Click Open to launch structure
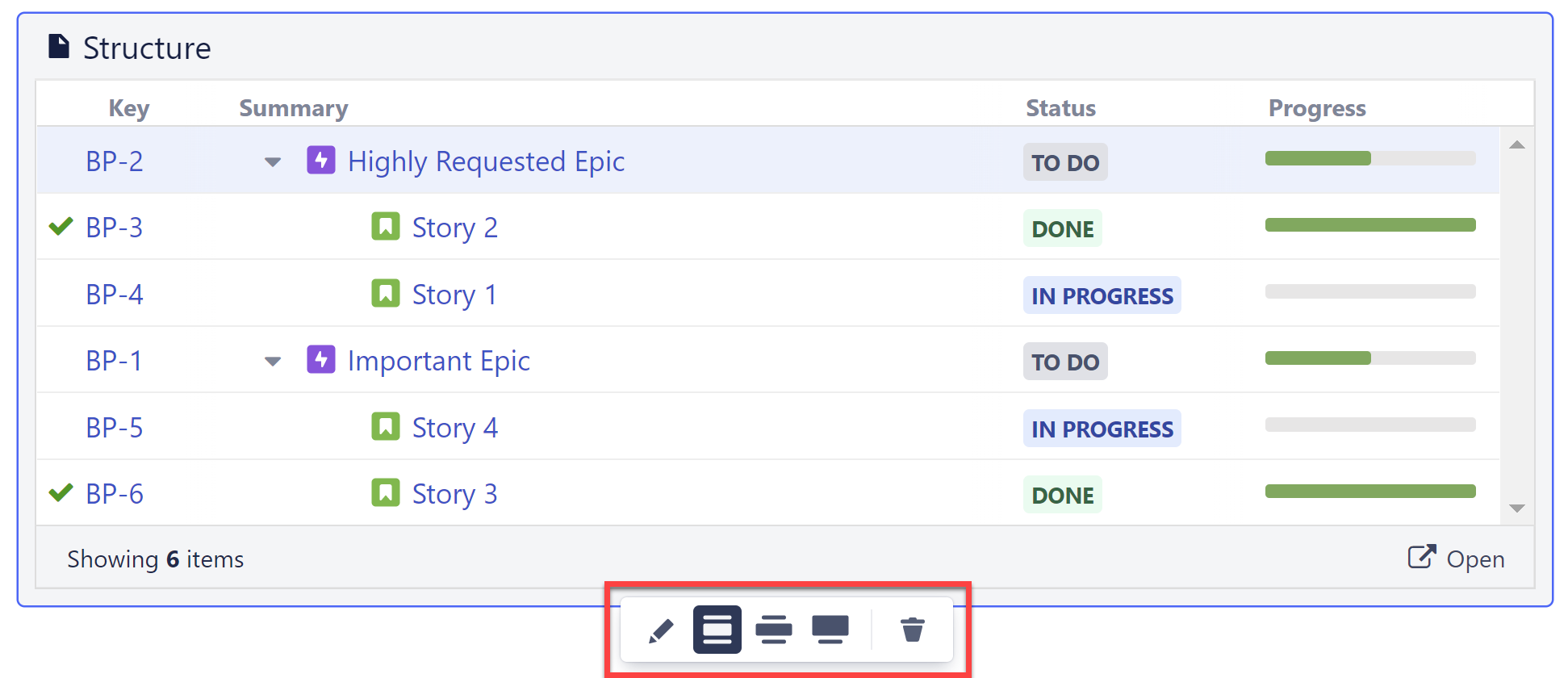 [1457, 559]
